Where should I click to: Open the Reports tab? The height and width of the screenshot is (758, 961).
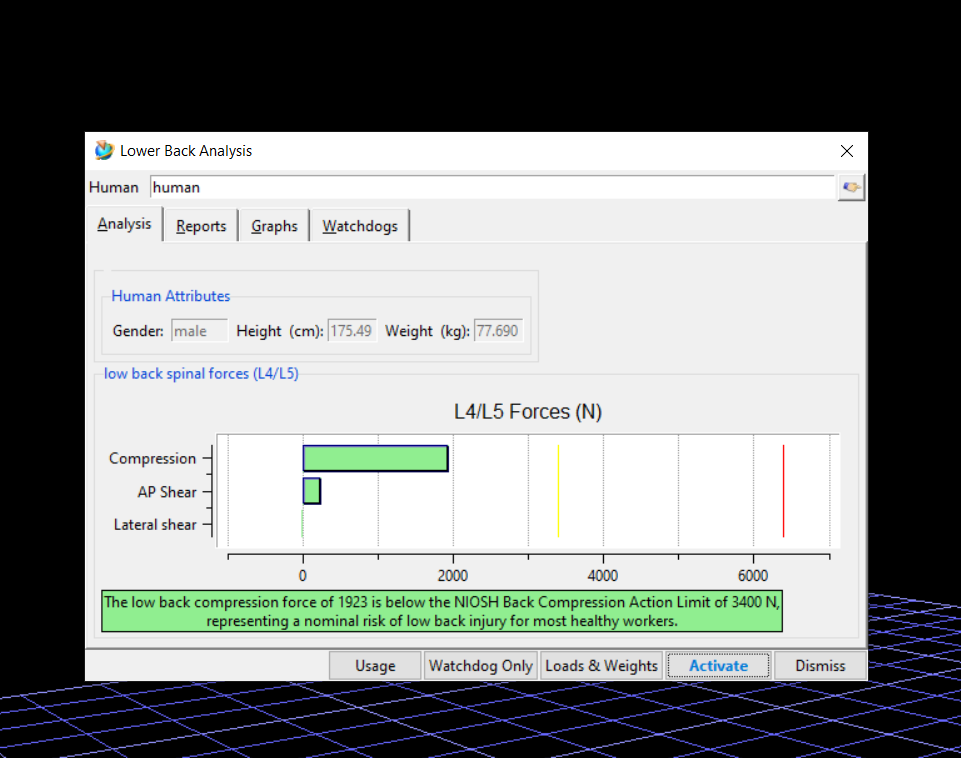(x=201, y=226)
